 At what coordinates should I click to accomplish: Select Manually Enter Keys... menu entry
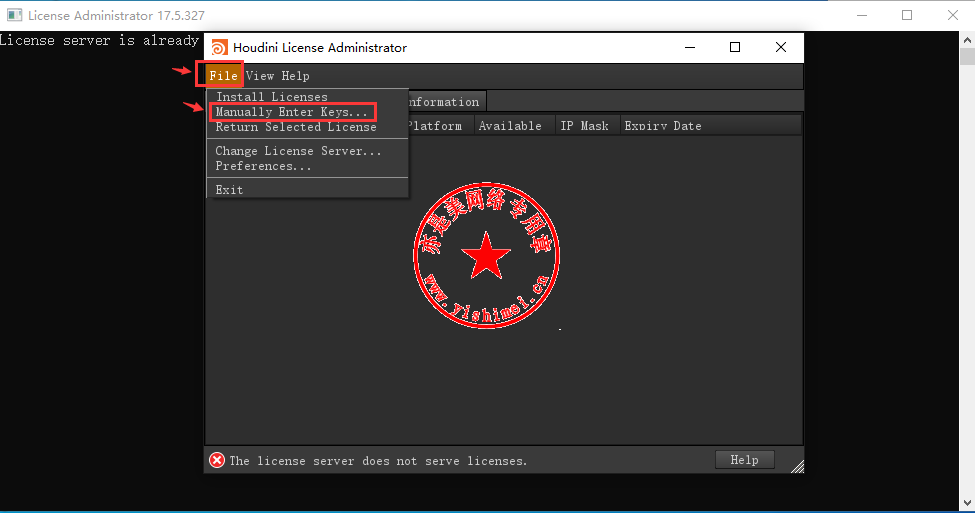click(x=291, y=112)
